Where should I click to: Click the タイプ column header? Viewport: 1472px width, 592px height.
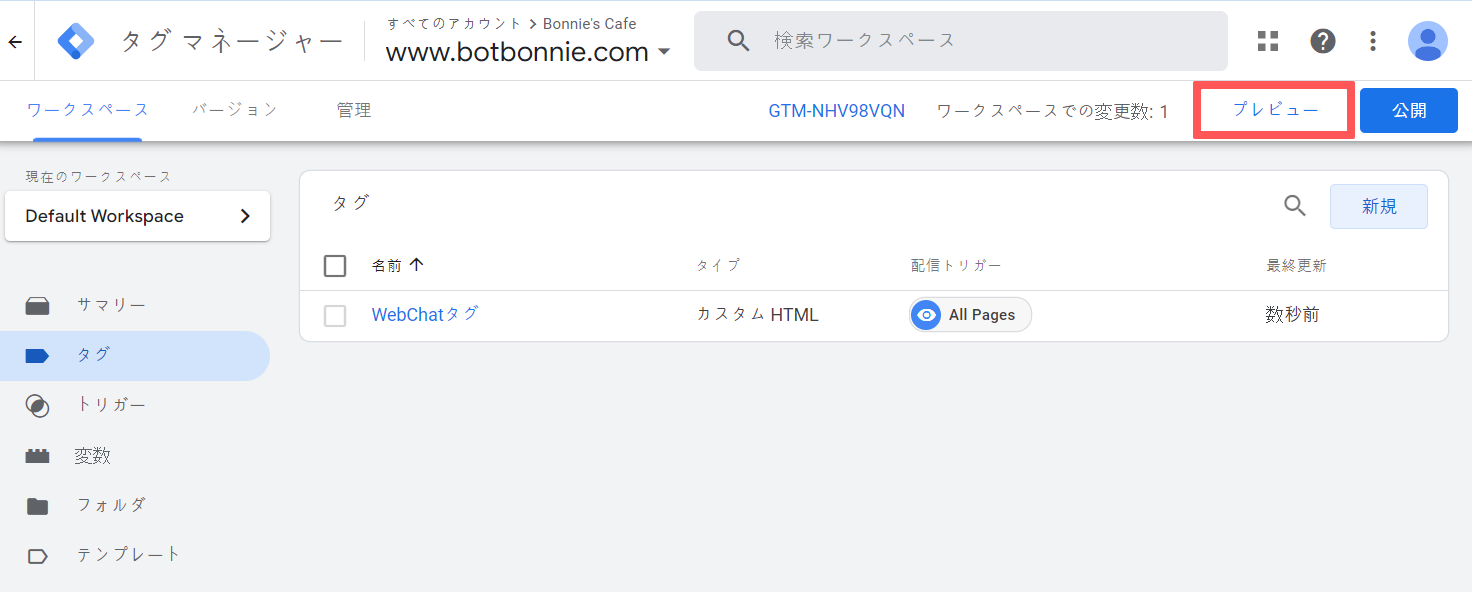click(x=718, y=265)
